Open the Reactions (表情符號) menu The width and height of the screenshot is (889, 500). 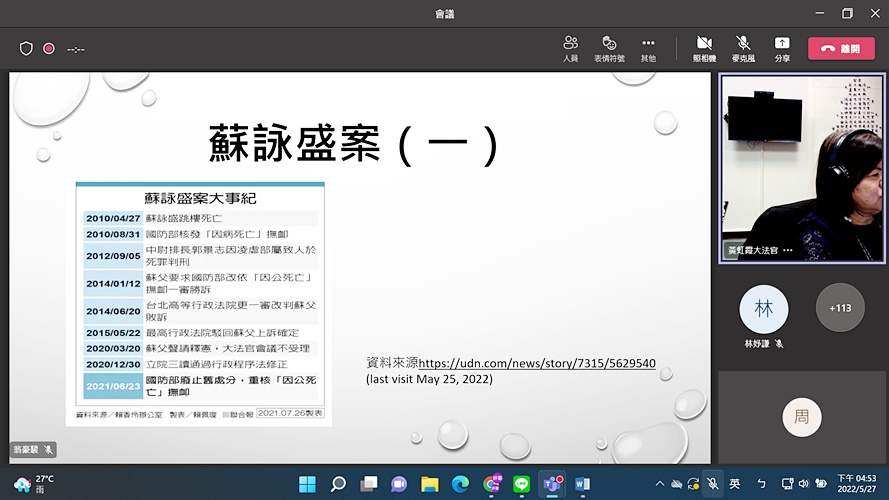pyautogui.click(x=608, y=48)
